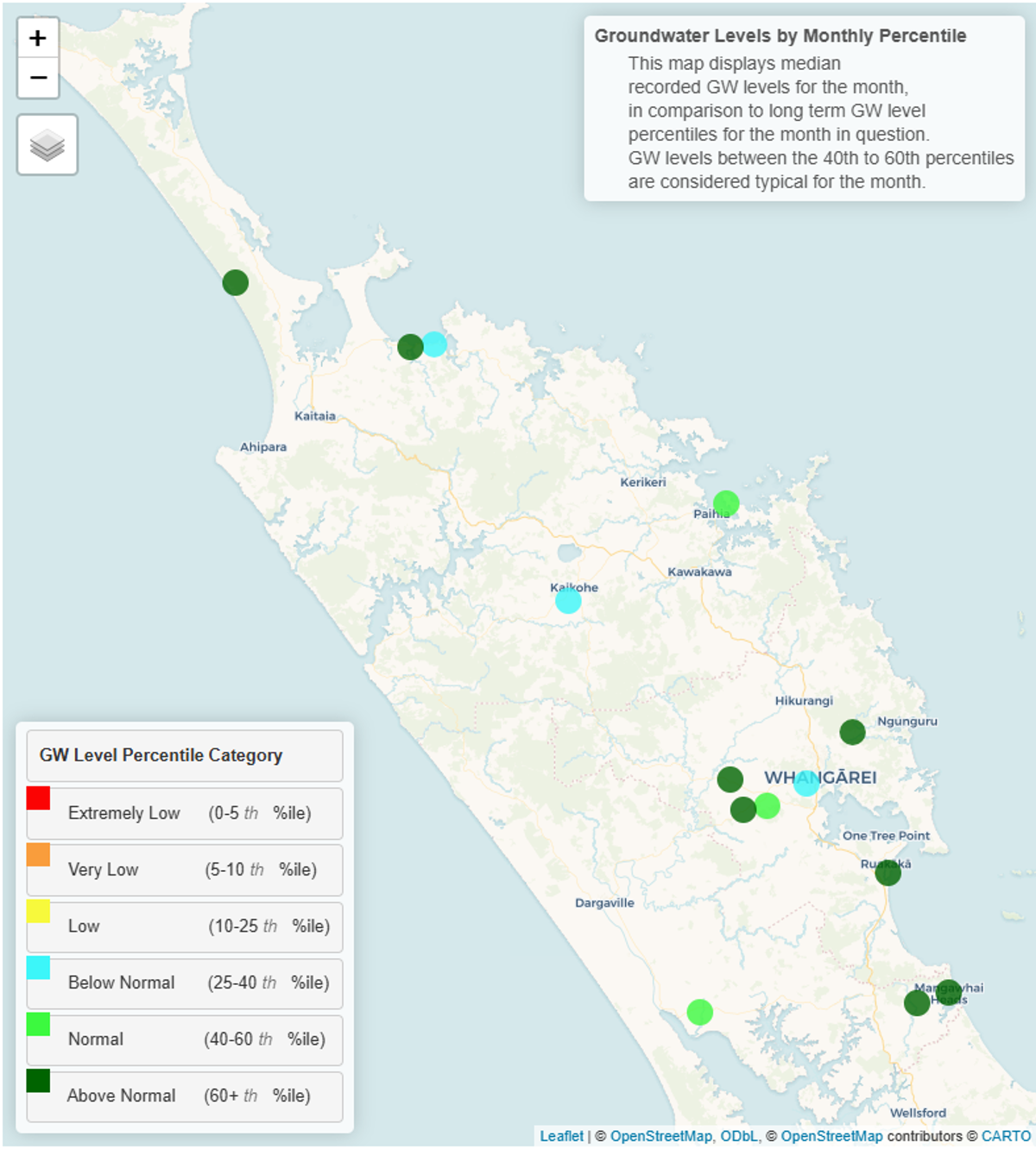Click the orange Very Low legend swatch
The height and width of the screenshot is (1149, 1036).
[x=38, y=855]
